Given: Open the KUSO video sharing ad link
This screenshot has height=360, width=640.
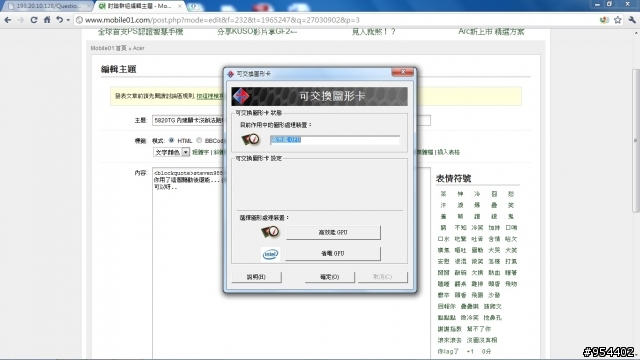Looking at the screenshot, I should [x=257, y=31].
